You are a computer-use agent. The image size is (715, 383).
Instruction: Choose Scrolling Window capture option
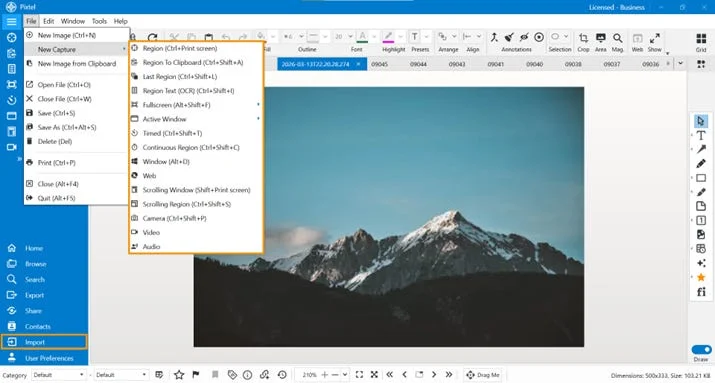coord(196,190)
